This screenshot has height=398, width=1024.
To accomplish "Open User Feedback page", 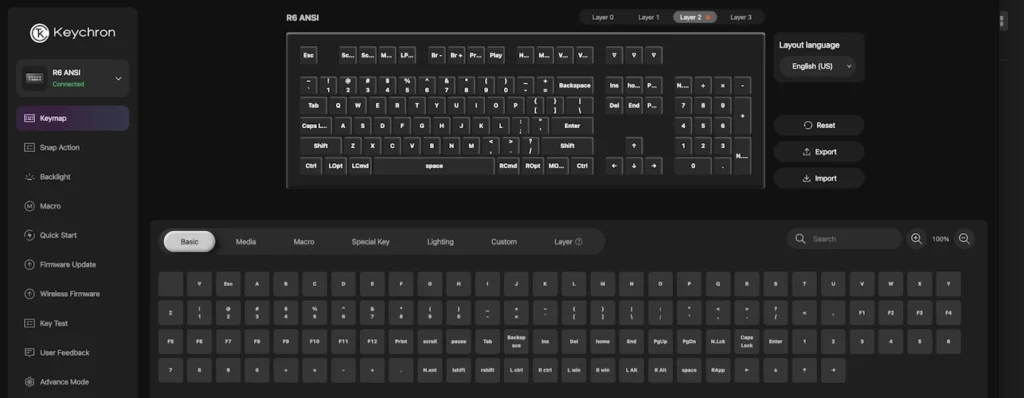I will pos(72,353).
